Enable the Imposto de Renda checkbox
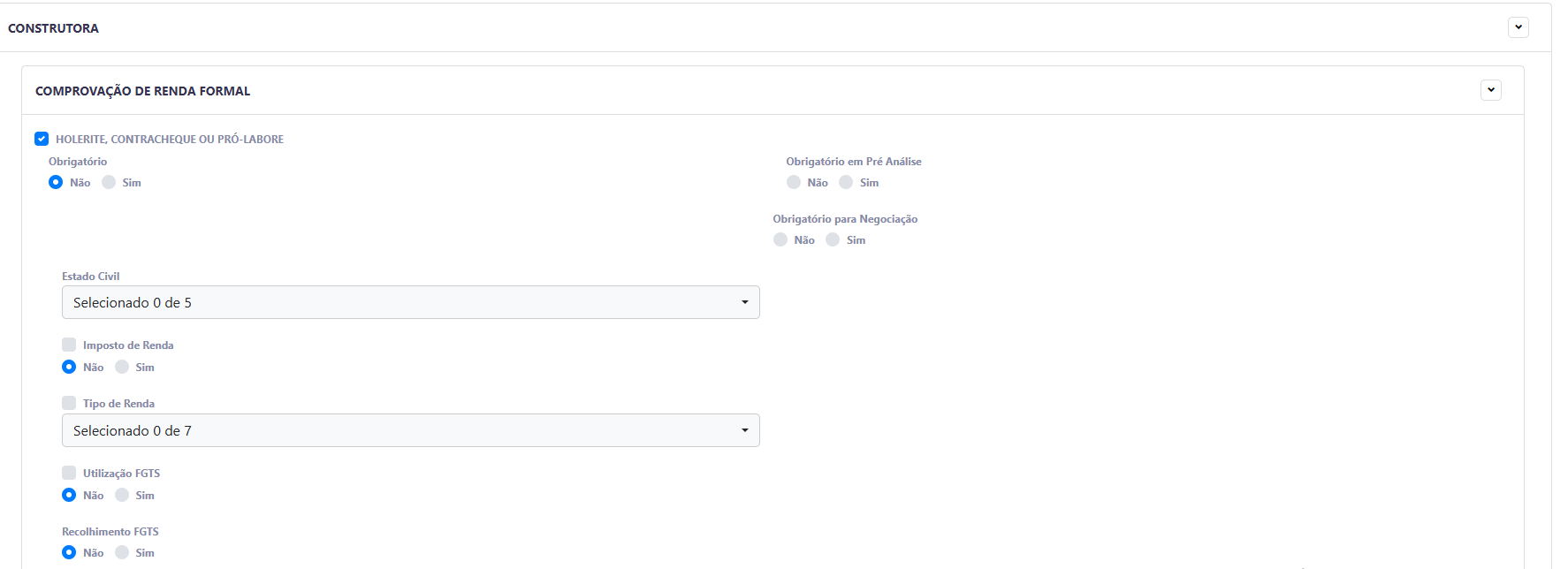Image resolution: width=1568 pixels, height=569 pixels. (69, 345)
